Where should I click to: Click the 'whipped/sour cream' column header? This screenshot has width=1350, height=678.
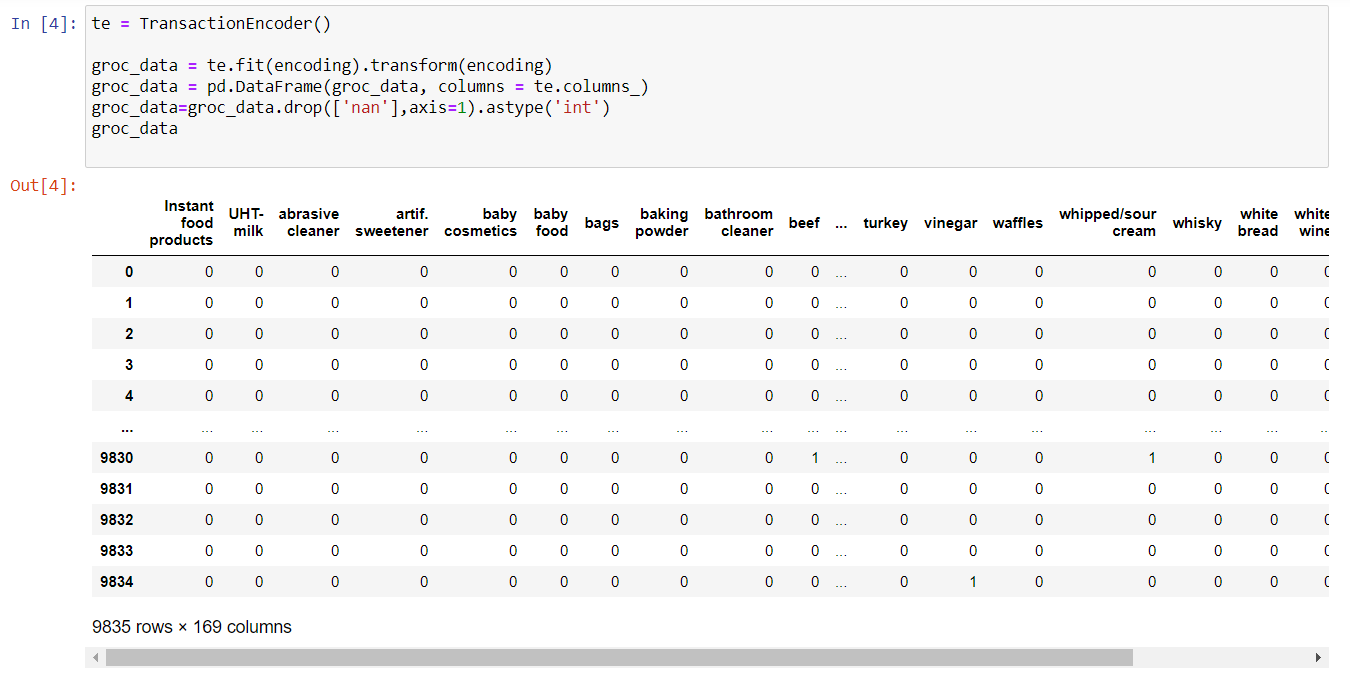tap(1107, 222)
